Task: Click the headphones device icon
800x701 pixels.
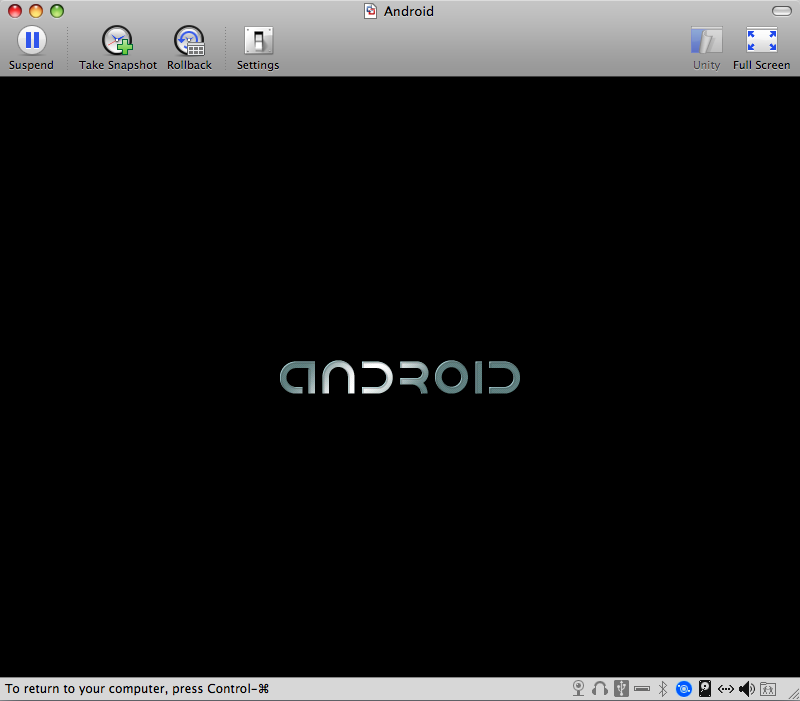Action: (600, 689)
